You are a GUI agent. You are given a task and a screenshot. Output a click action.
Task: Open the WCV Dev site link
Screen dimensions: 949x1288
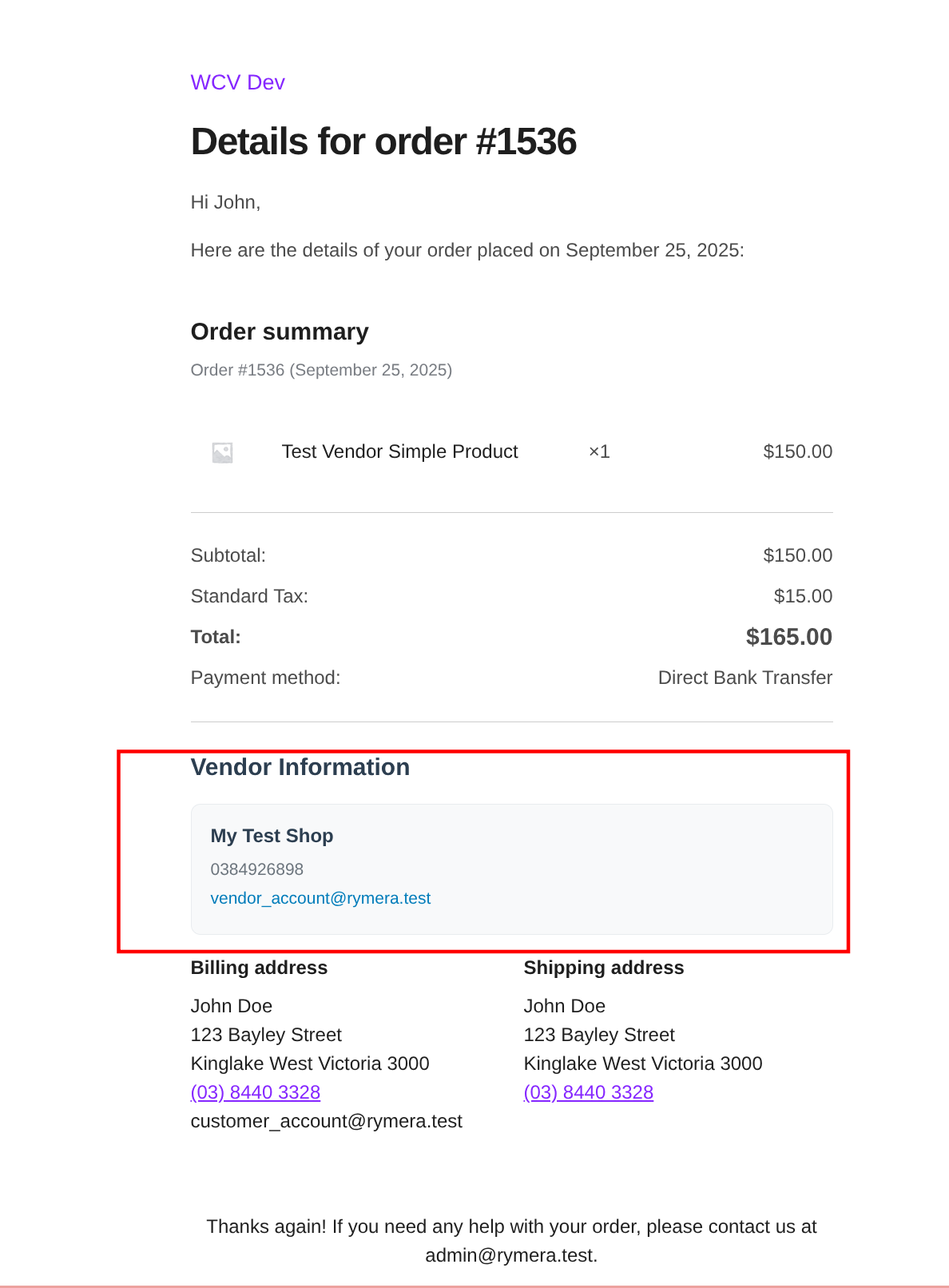(237, 82)
